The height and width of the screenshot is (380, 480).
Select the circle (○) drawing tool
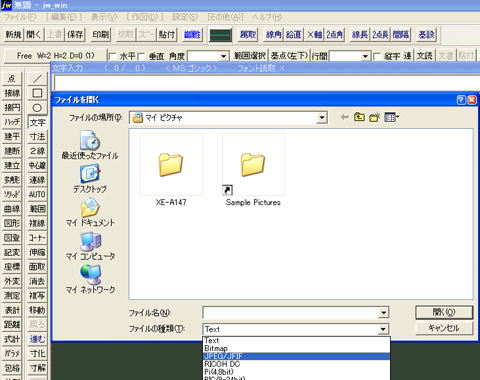click(x=37, y=108)
